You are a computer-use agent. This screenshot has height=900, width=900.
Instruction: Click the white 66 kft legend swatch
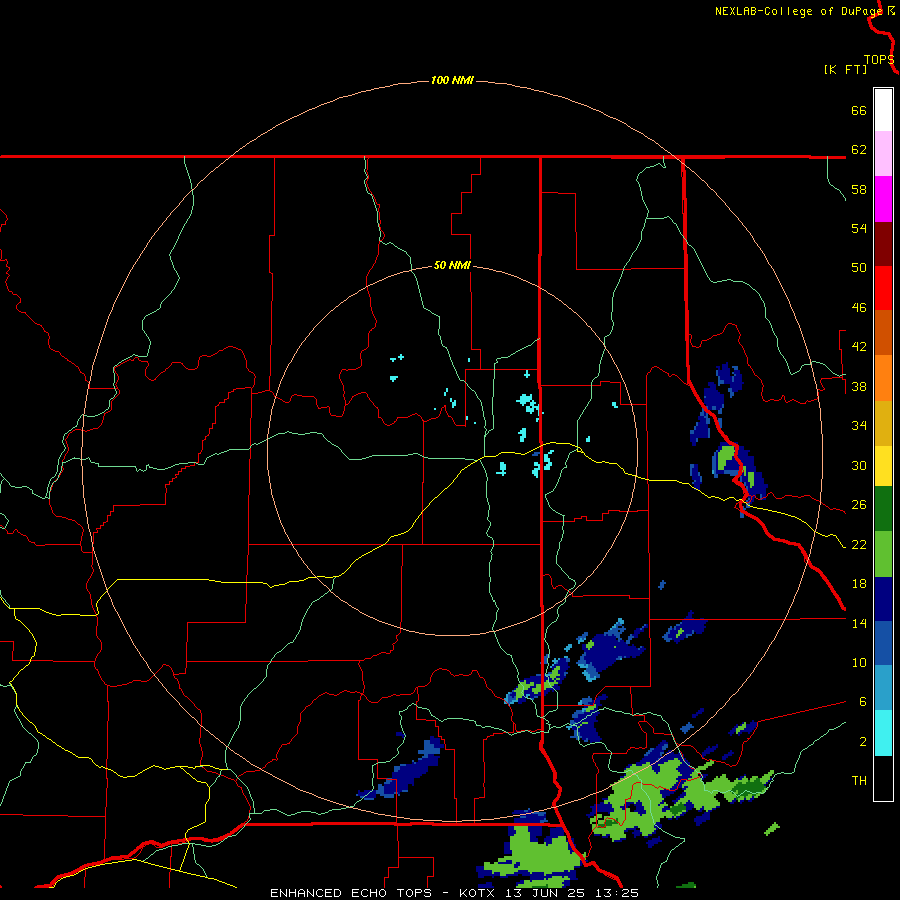883,110
